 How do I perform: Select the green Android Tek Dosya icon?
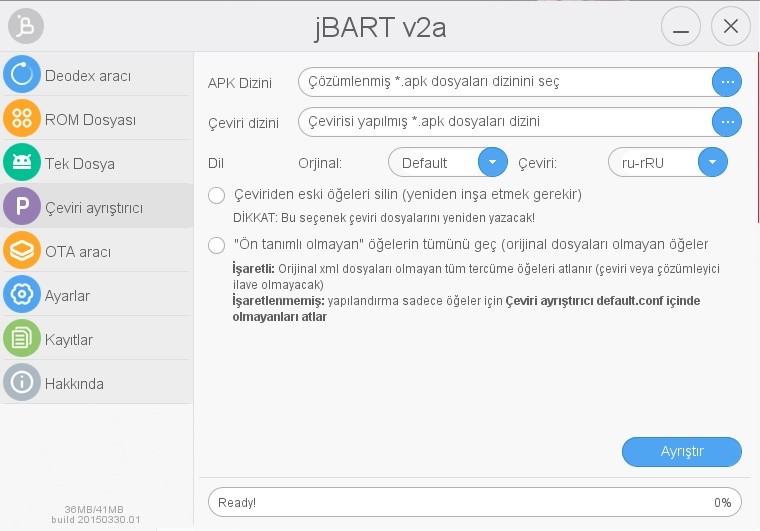point(22,162)
